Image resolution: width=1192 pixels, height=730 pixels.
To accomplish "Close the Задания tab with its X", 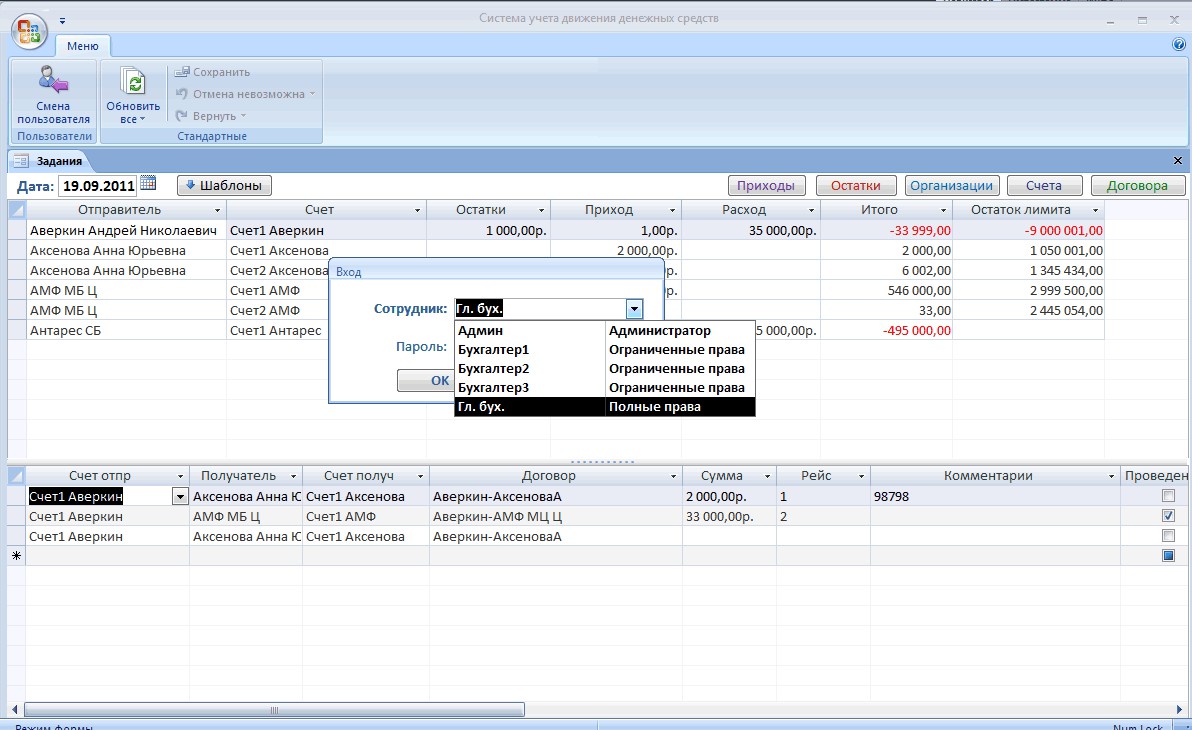I will (1178, 160).
